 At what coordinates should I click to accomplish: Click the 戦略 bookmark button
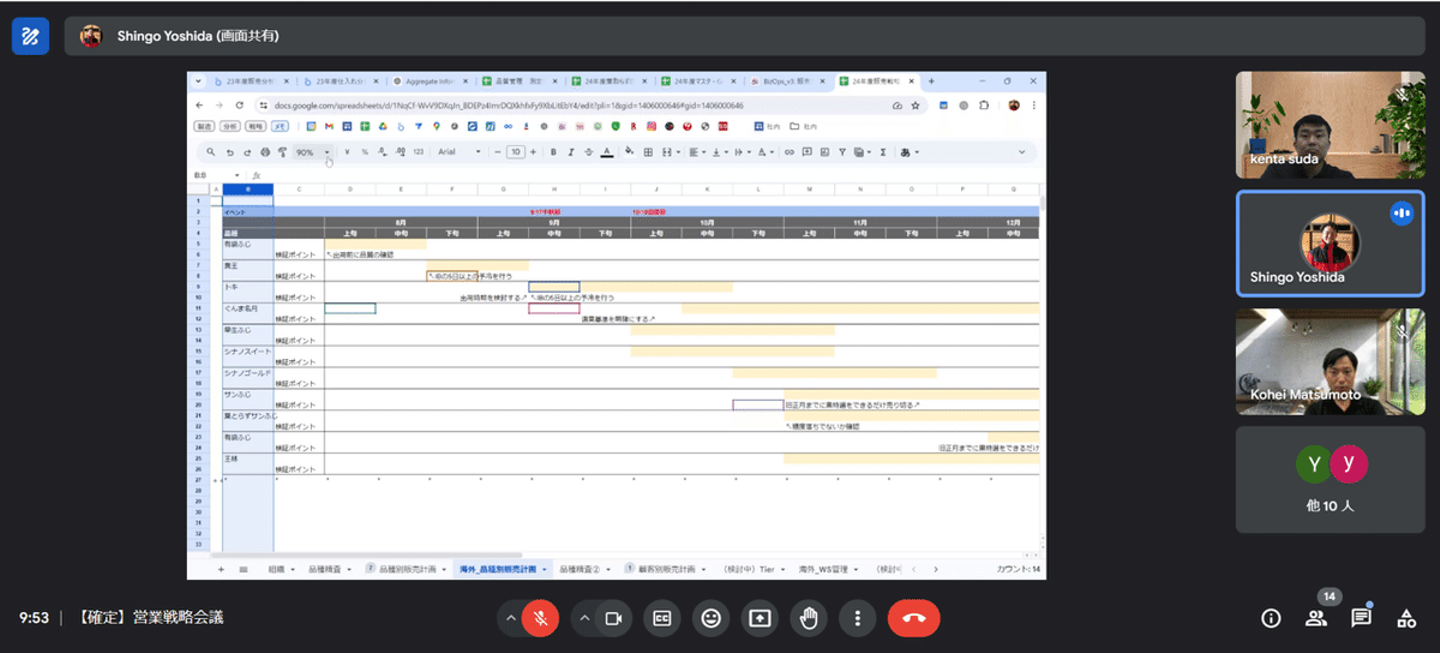tap(255, 127)
